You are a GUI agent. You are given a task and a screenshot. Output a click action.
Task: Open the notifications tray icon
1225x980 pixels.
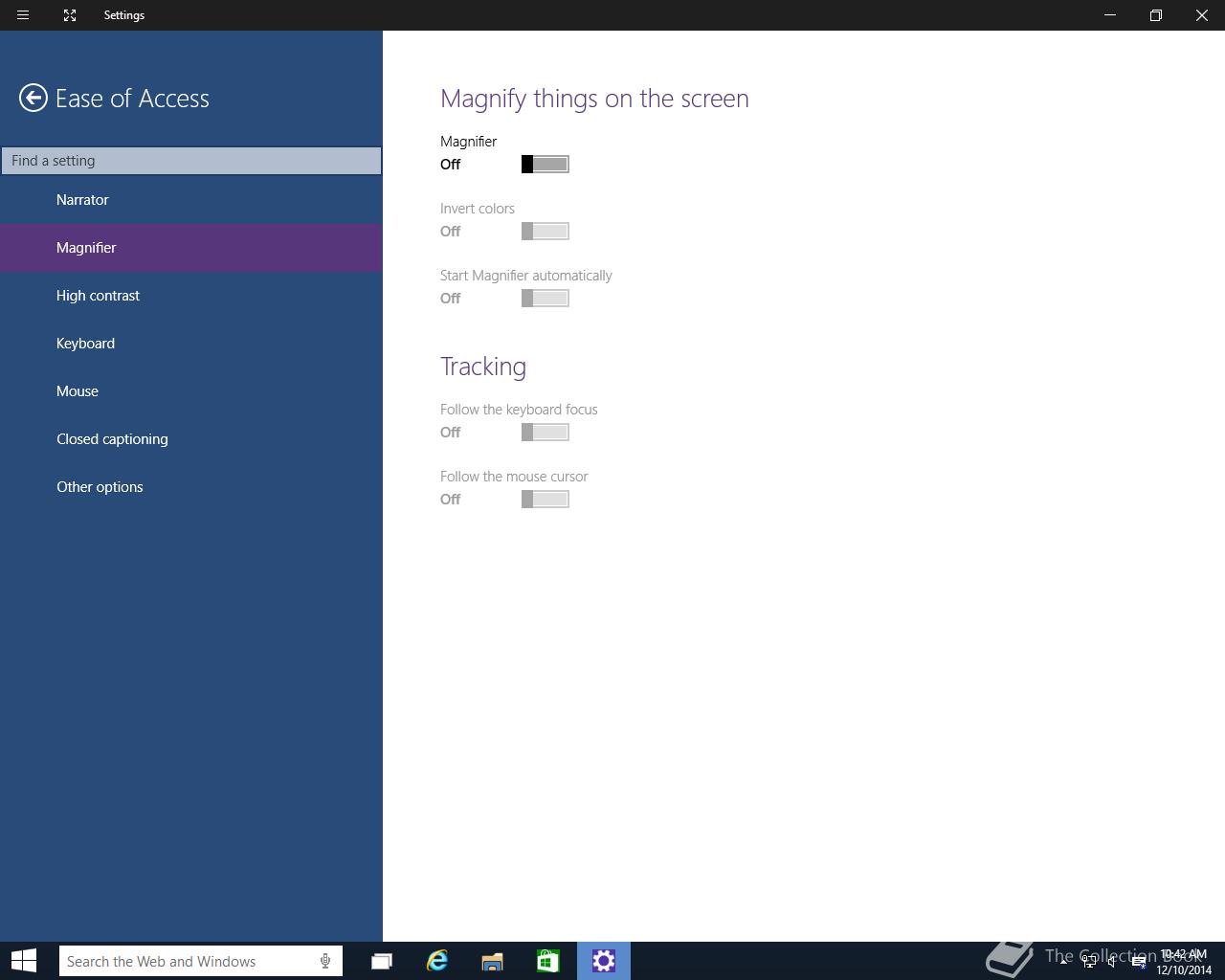pyautogui.click(x=1139, y=962)
